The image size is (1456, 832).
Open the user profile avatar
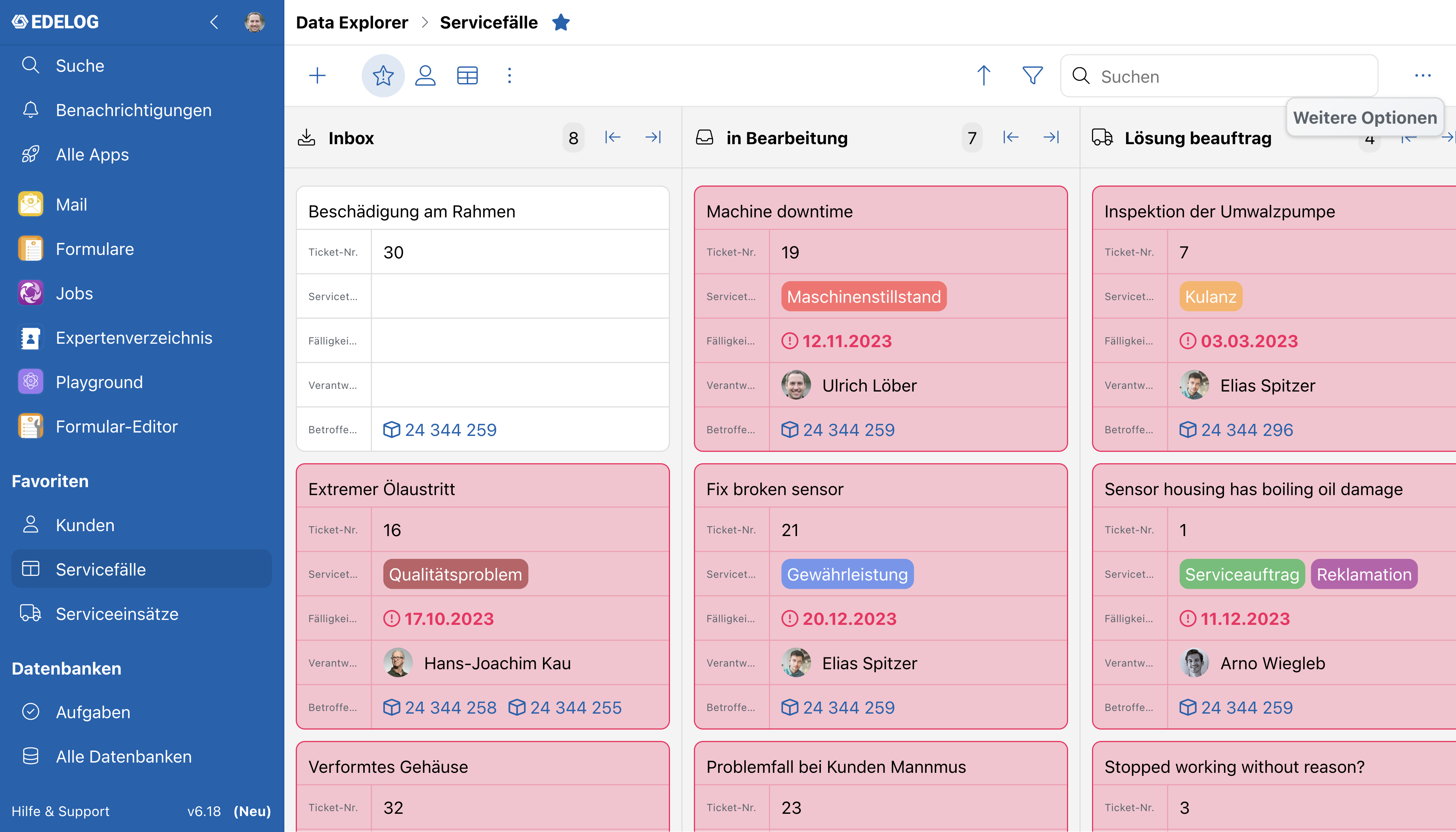(255, 22)
